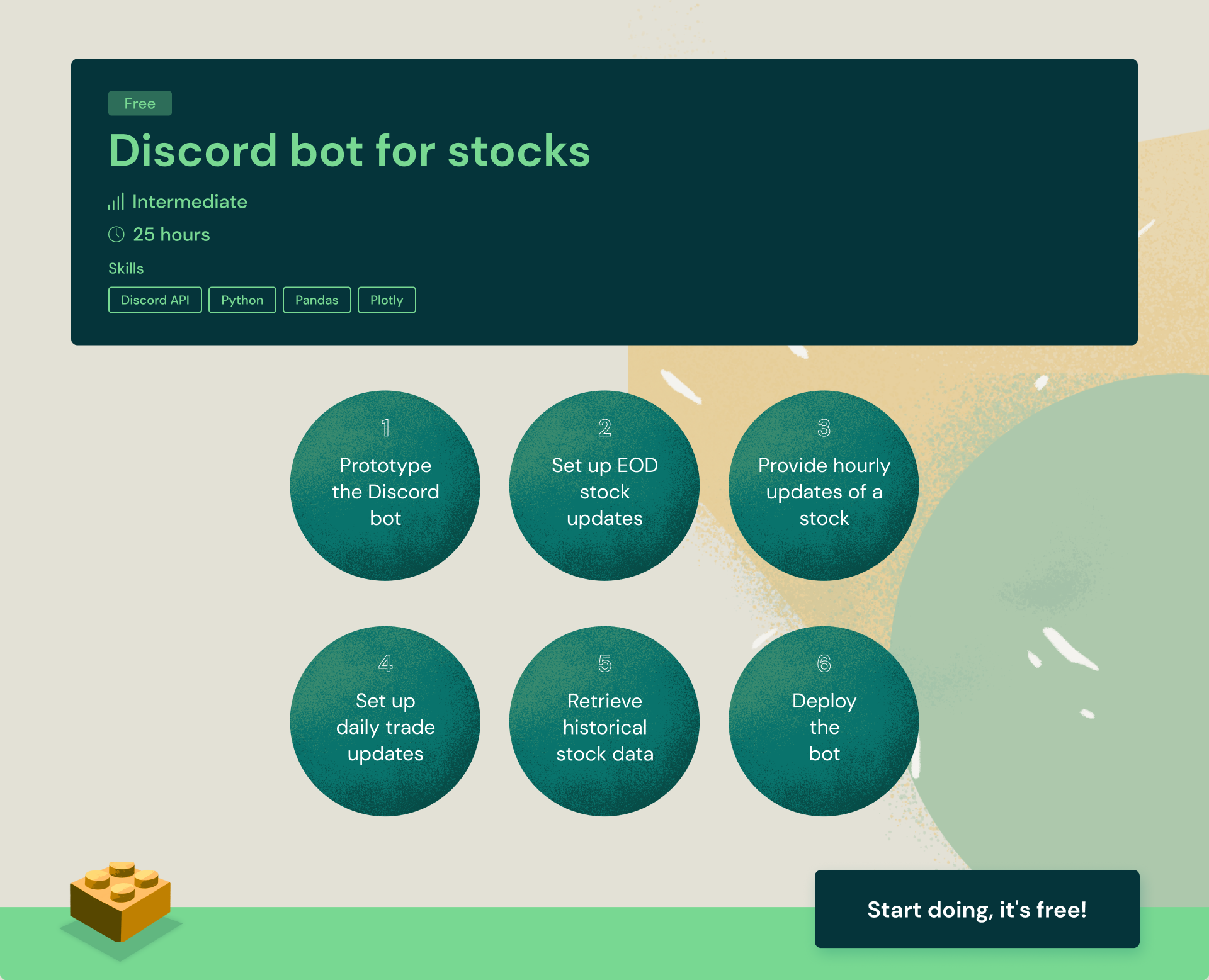
Task: Open step 5 Retrieve historical stock data
Action: point(604,721)
